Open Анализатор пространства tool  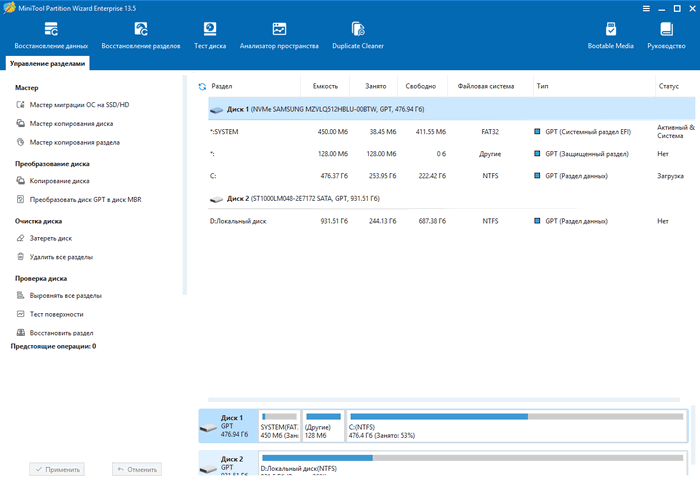[279, 35]
